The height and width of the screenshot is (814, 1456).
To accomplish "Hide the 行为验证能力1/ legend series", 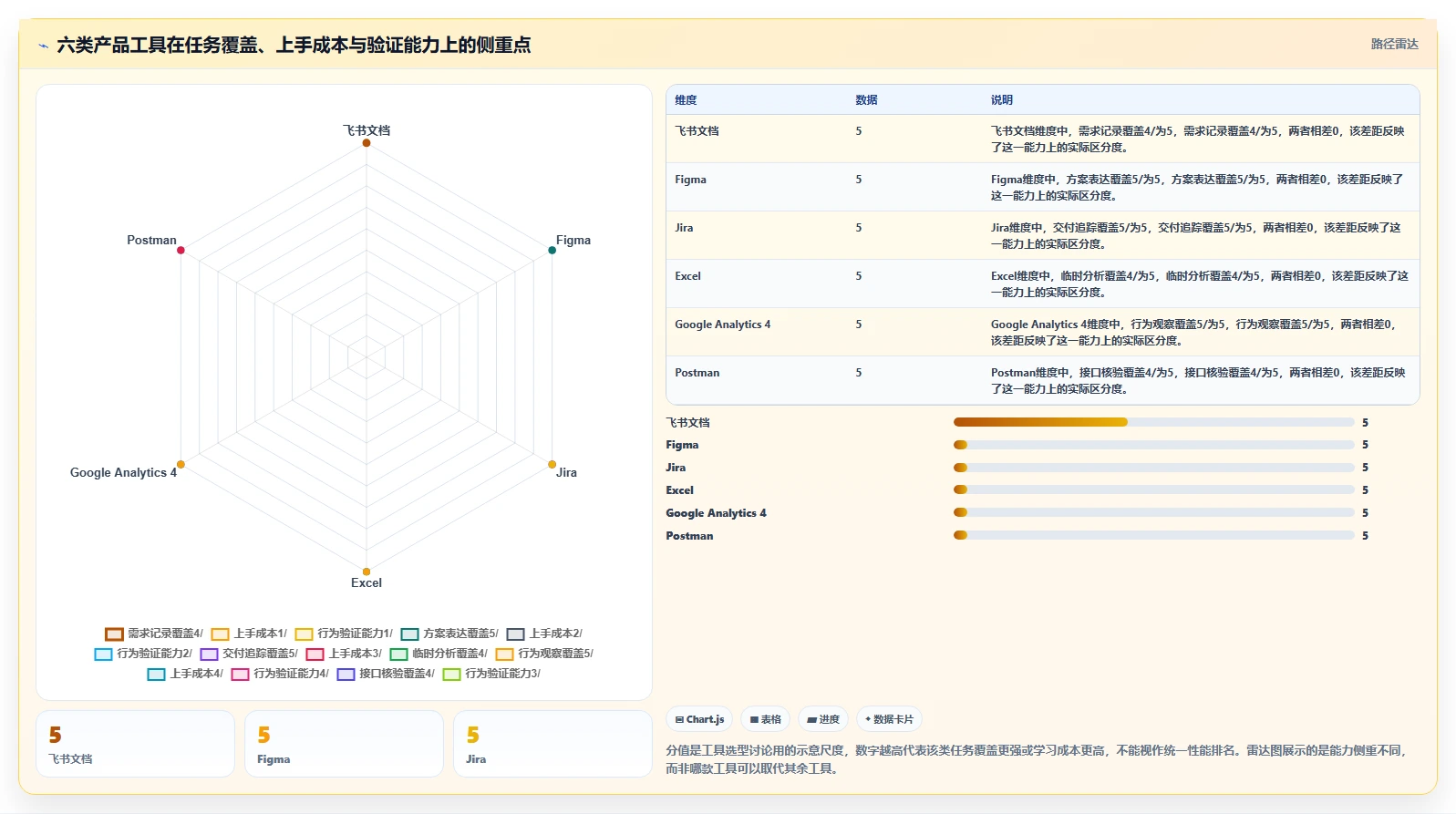I will point(344,634).
